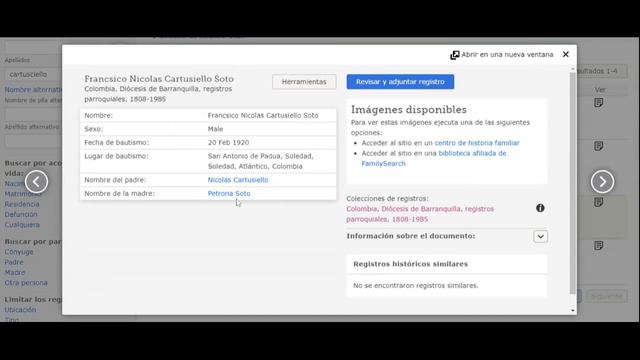
Task: Open mother link Petrona Soto
Action: pos(229,193)
